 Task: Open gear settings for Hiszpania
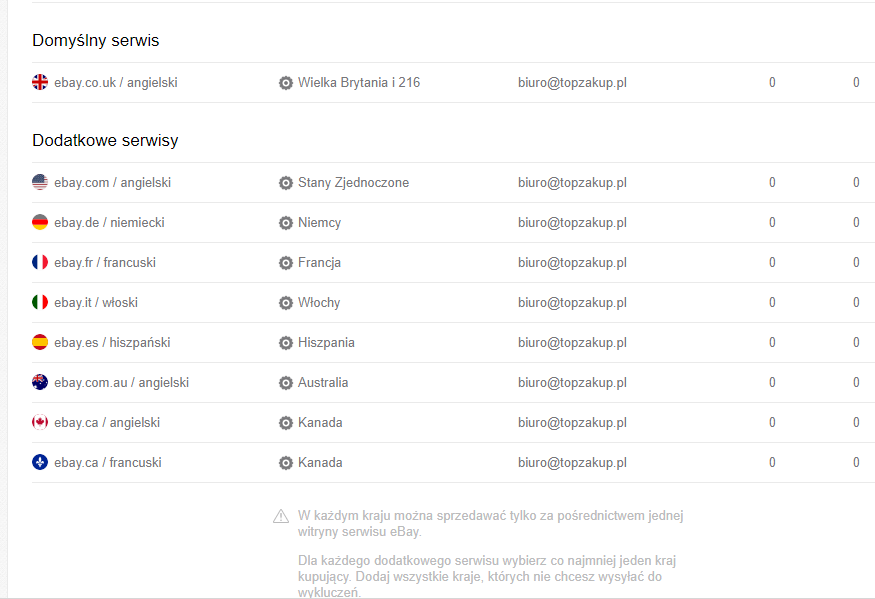(x=286, y=343)
